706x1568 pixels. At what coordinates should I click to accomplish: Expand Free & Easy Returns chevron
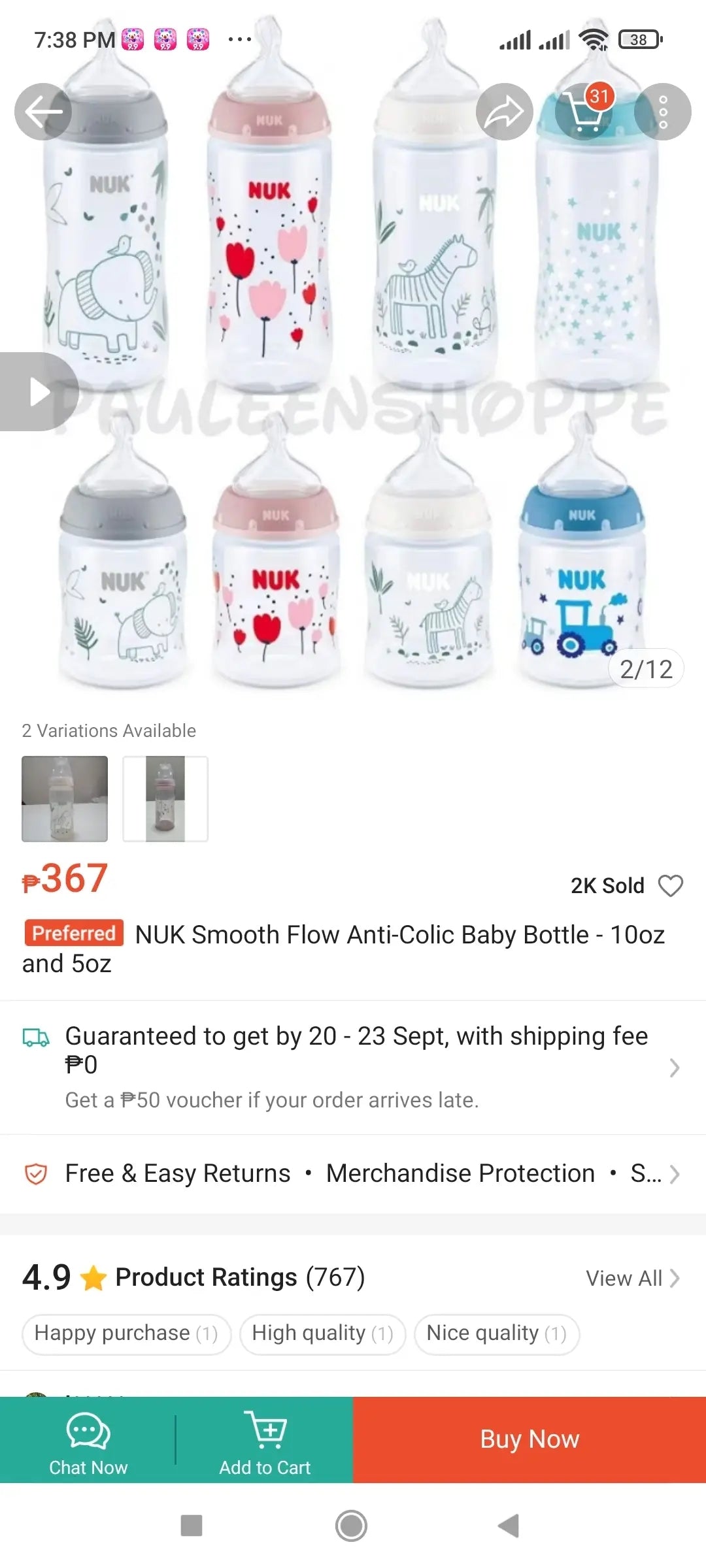(675, 1174)
